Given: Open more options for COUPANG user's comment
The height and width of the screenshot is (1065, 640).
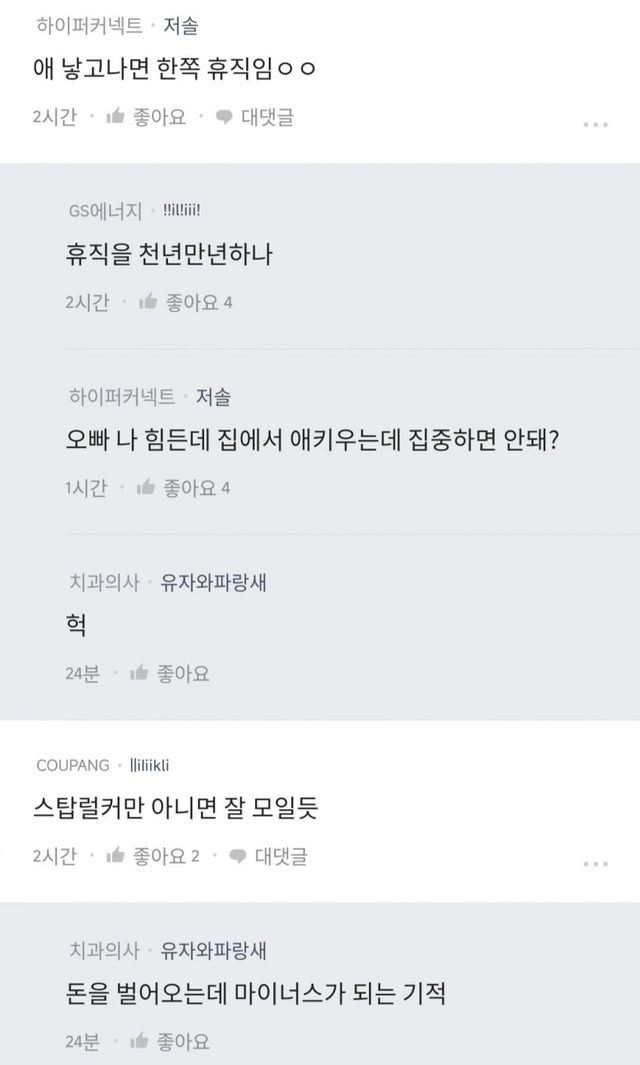Looking at the screenshot, I should 595,864.
